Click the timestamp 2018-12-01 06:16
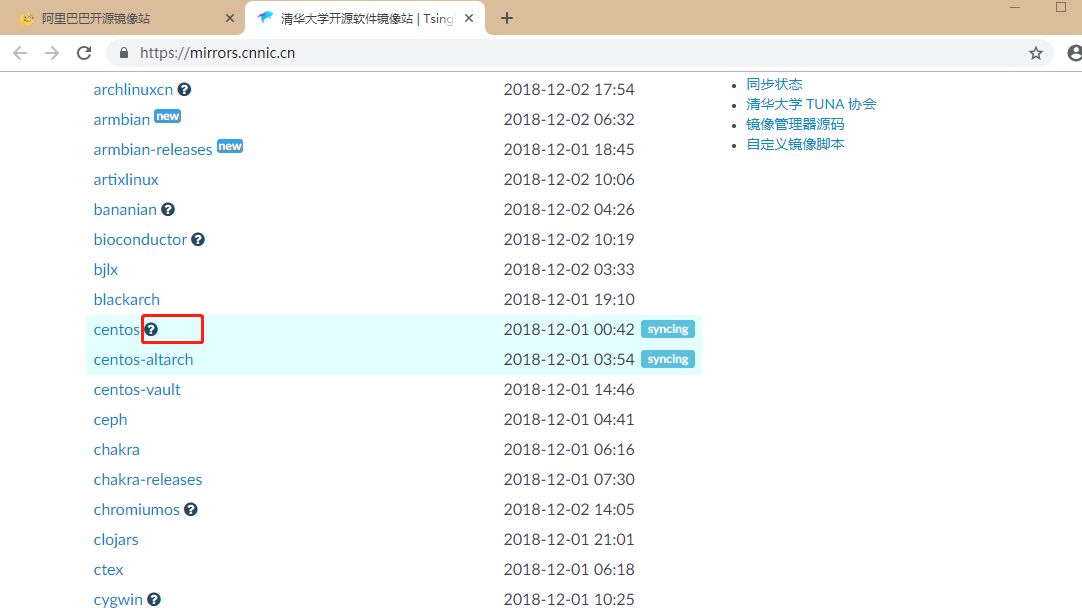This screenshot has height=608, width=1082. (569, 450)
